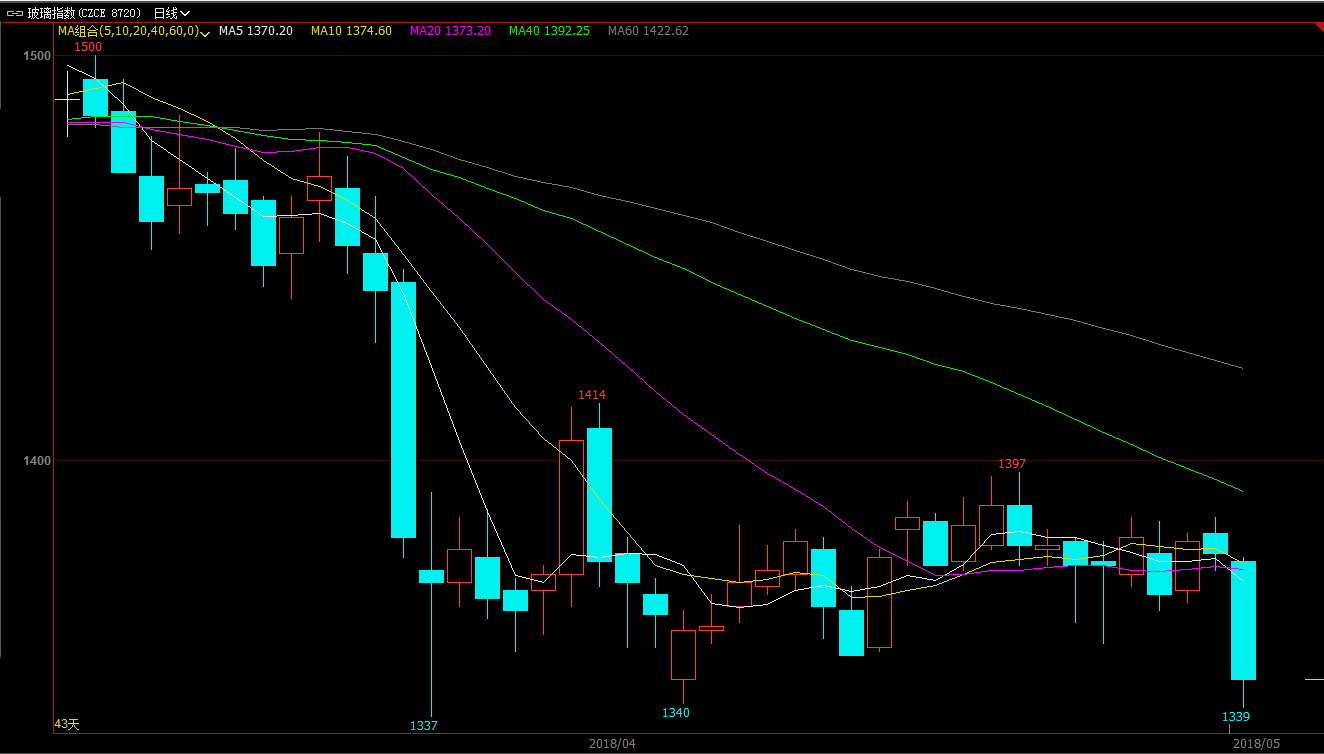The width and height of the screenshot is (1324, 754).
Task: Click the MA5 1370.20 label
Action: pos(256,31)
